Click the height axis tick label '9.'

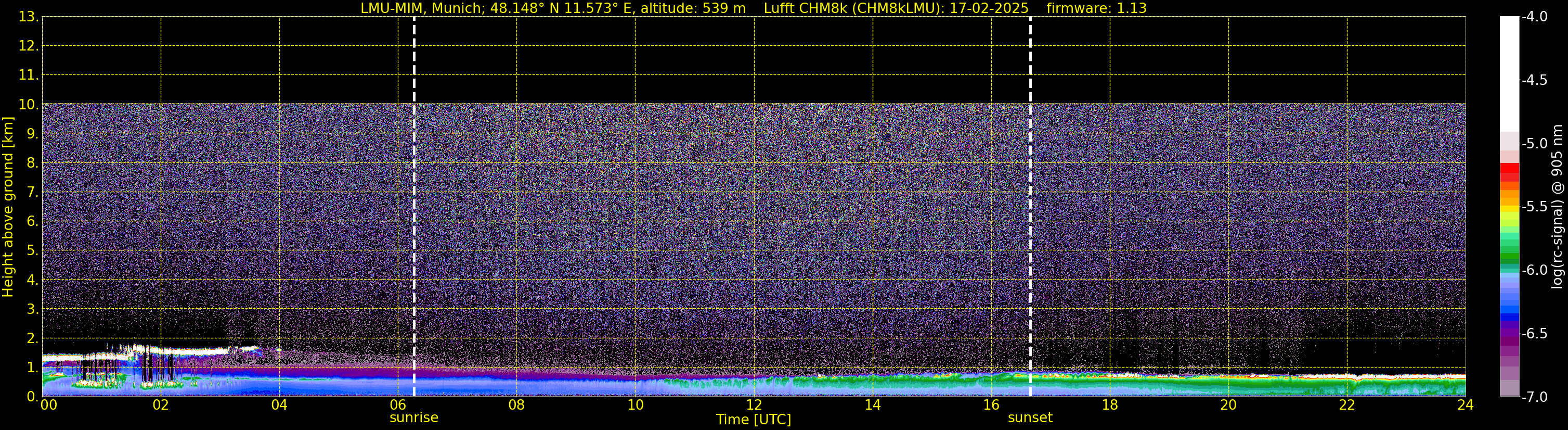tap(33, 134)
